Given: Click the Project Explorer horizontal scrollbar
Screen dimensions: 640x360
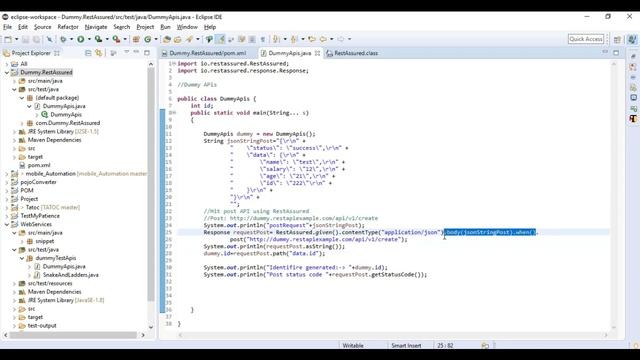Looking at the screenshot, I should tap(73, 335).
